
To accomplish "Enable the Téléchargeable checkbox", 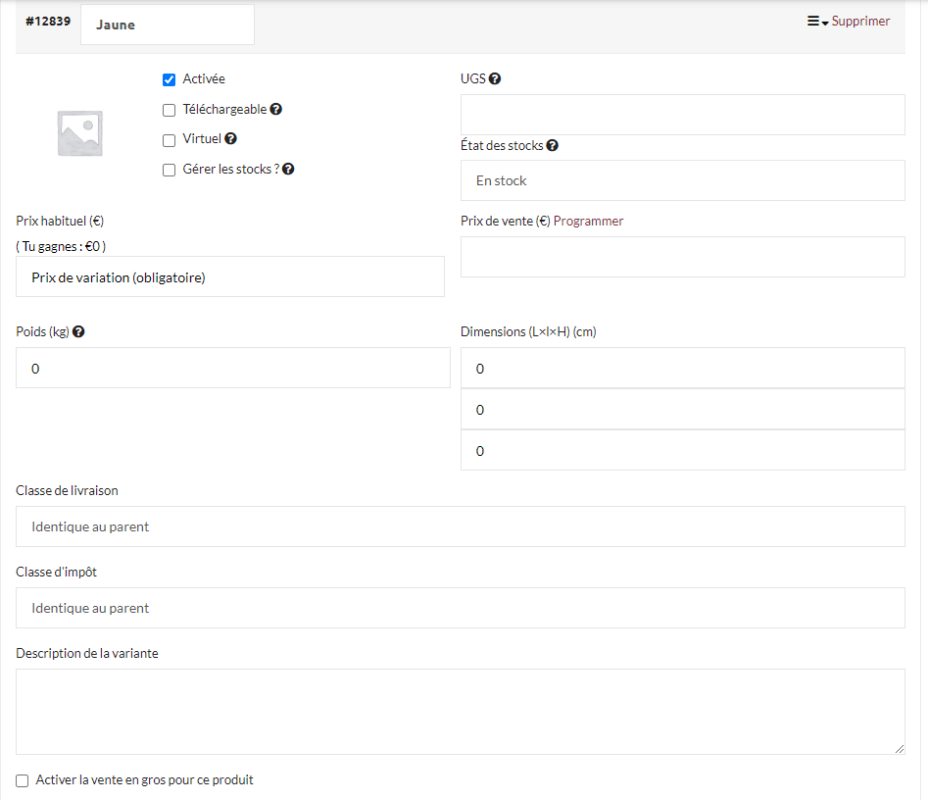I will coord(169,110).
